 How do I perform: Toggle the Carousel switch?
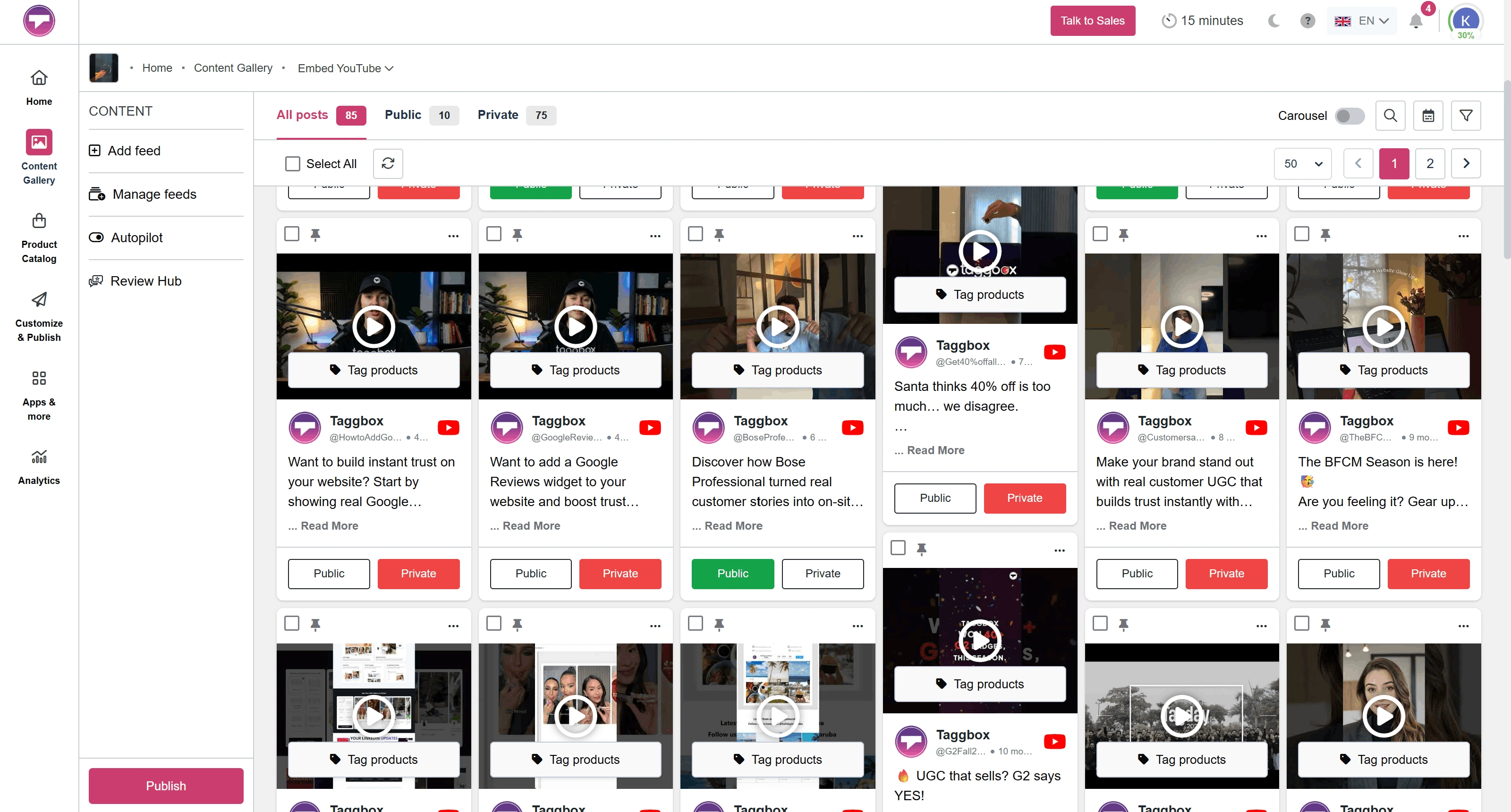(1350, 116)
